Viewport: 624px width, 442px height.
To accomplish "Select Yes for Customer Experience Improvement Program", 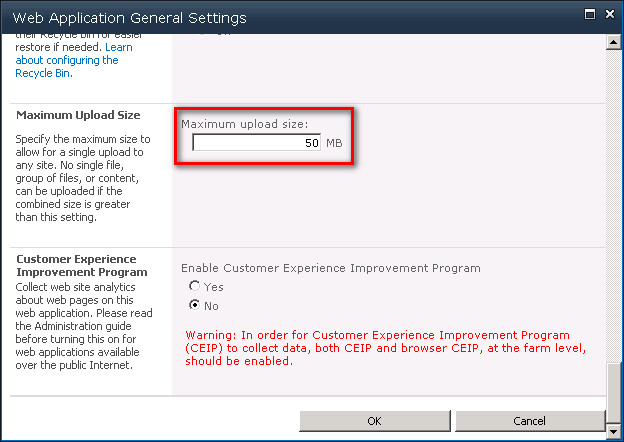I will (x=193, y=287).
